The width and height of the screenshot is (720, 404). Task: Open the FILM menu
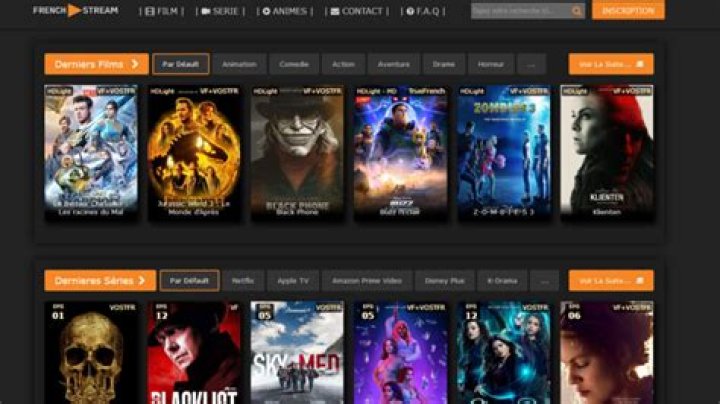pyautogui.click(x=164, y=11)
